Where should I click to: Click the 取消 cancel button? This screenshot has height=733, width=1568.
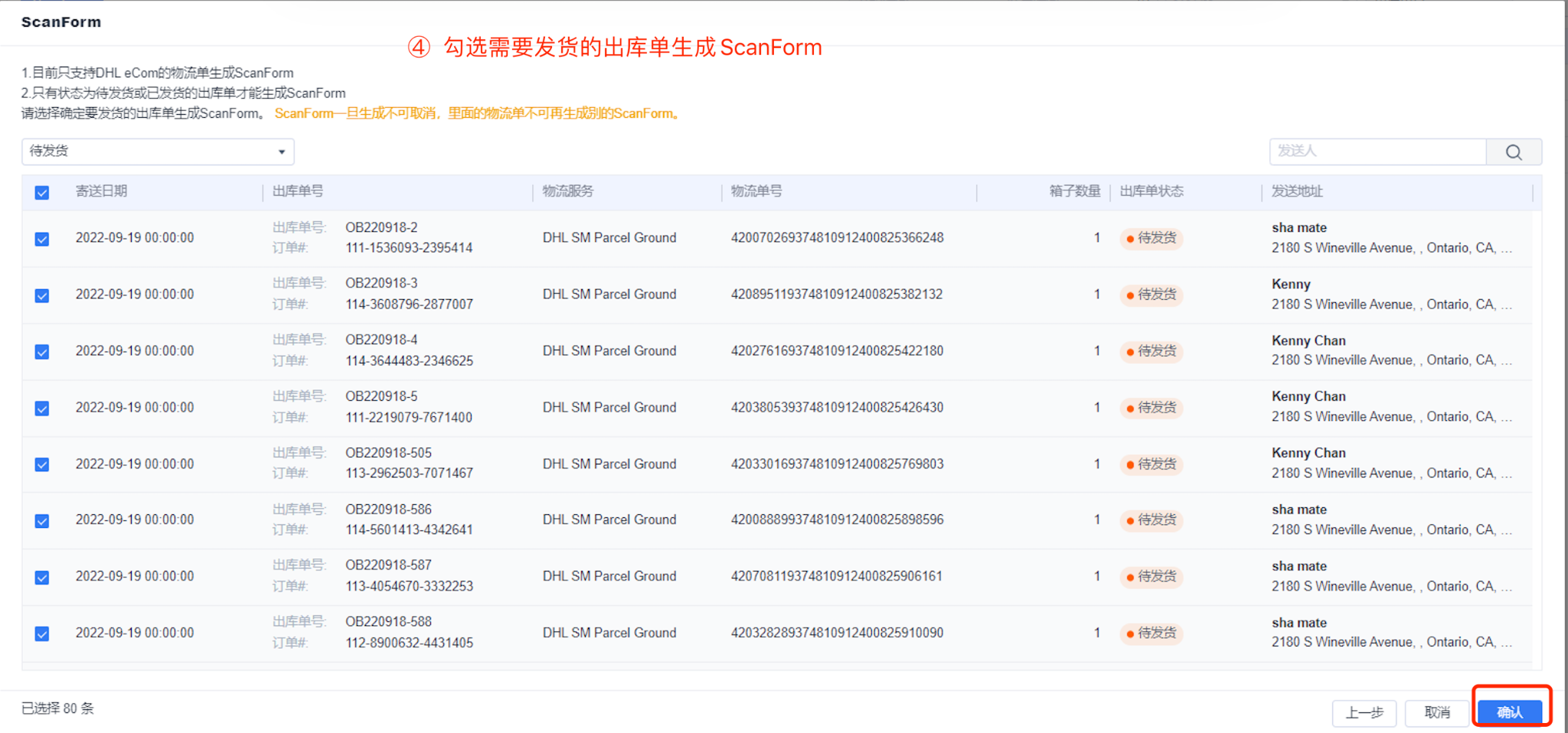coord(1438,712)
